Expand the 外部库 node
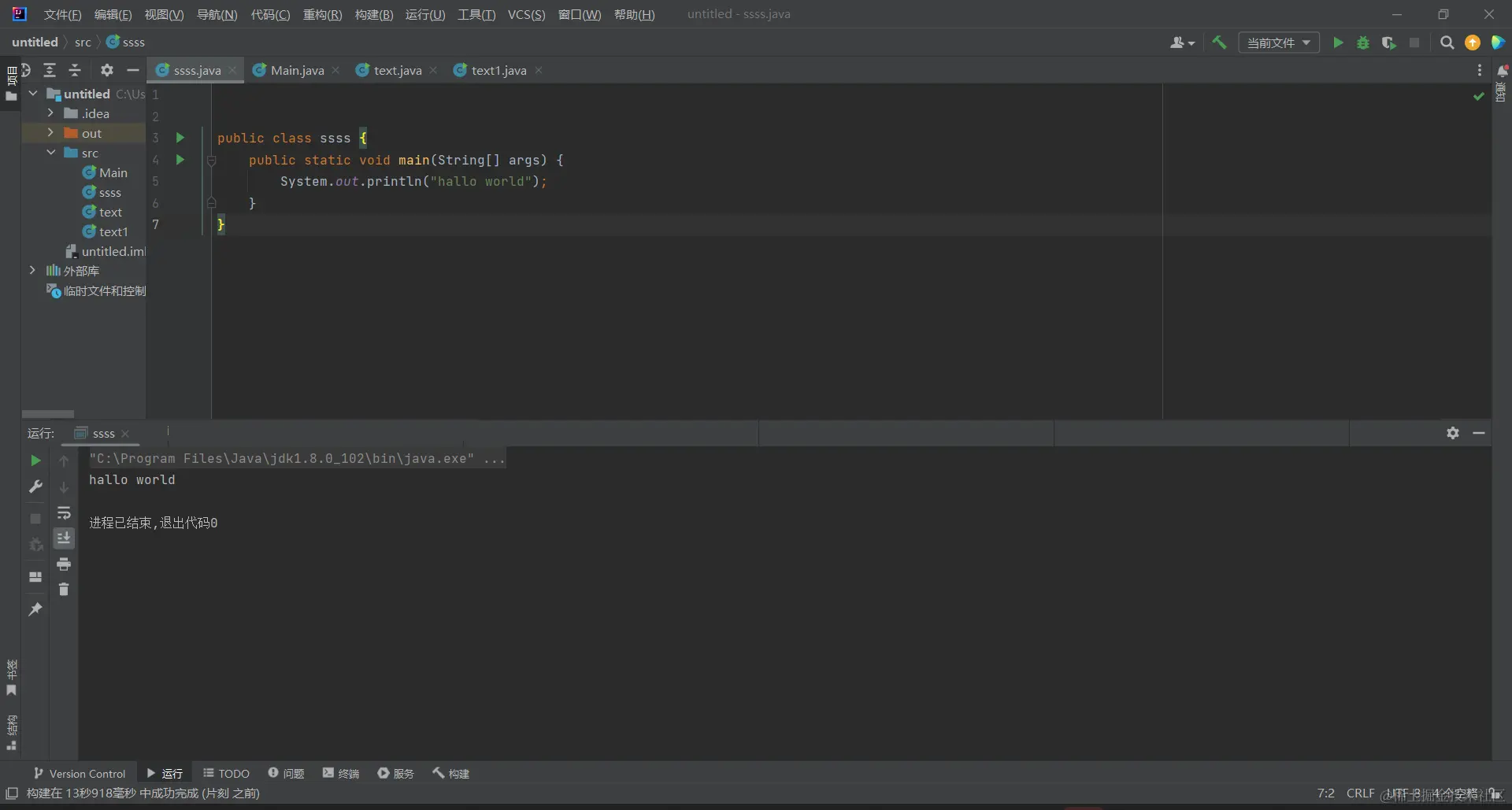The width and height of the screenshot is (1512, 810). (32, 271)
